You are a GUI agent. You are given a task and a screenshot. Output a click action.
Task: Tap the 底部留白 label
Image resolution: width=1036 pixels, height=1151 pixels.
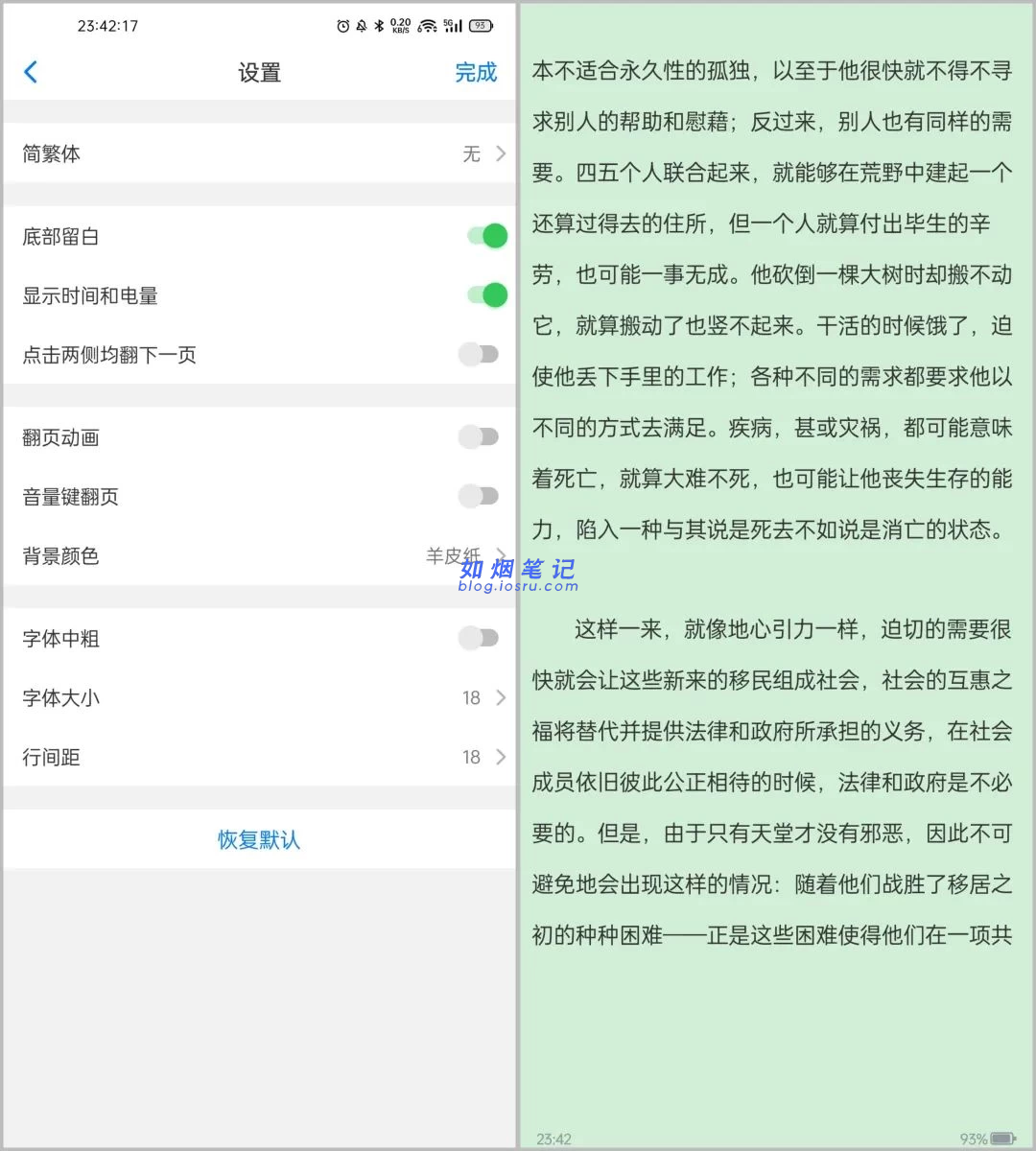(x=61, y=236)
